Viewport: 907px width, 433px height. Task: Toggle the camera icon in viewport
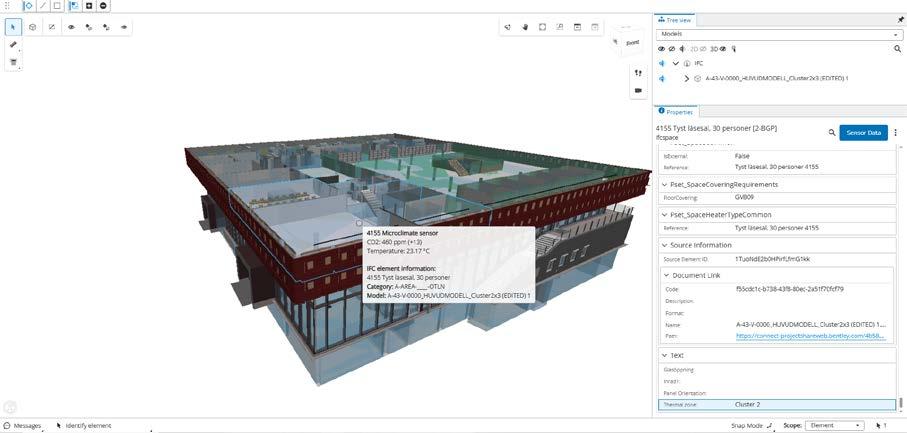pyautogui.click(x=638, y=90)
